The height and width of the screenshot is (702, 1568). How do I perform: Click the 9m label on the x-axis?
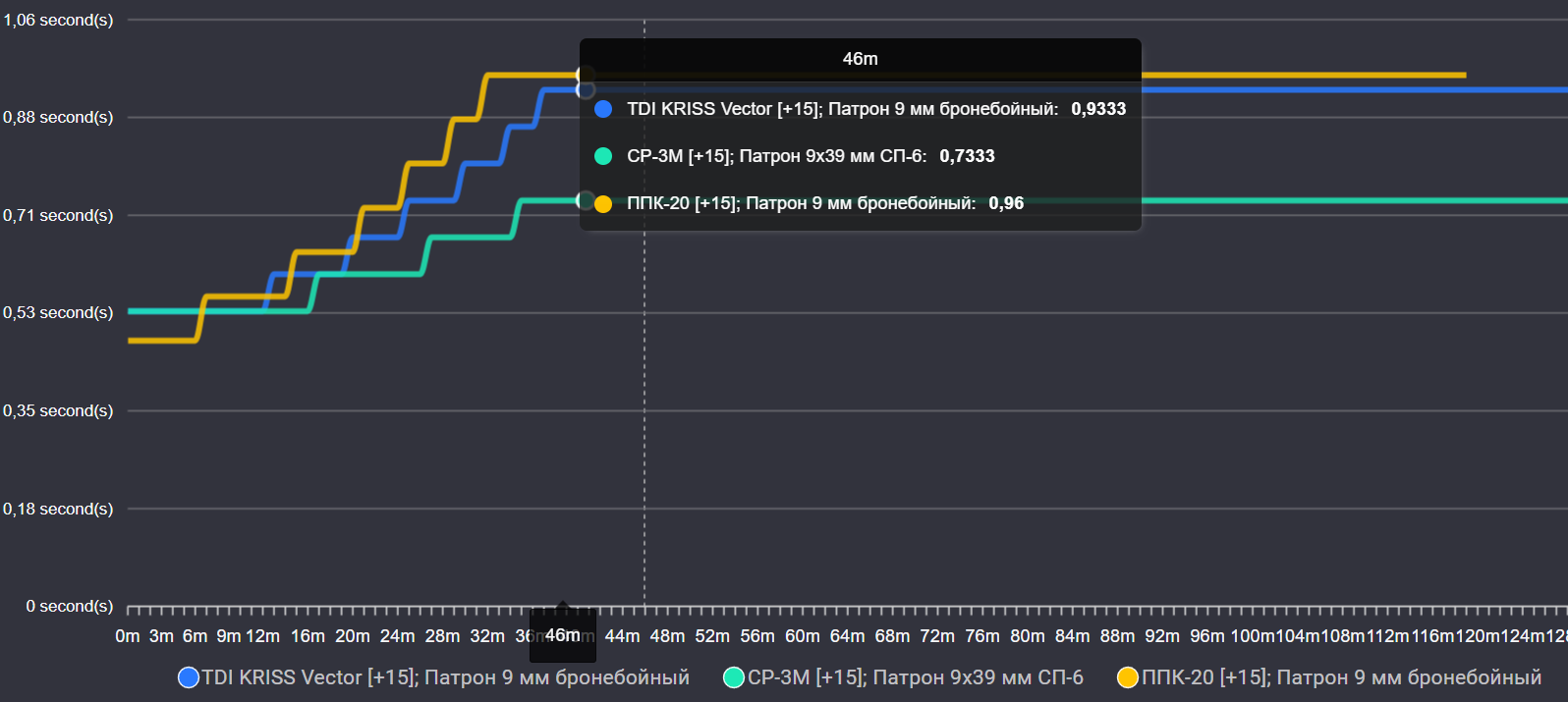coord(229,636)
